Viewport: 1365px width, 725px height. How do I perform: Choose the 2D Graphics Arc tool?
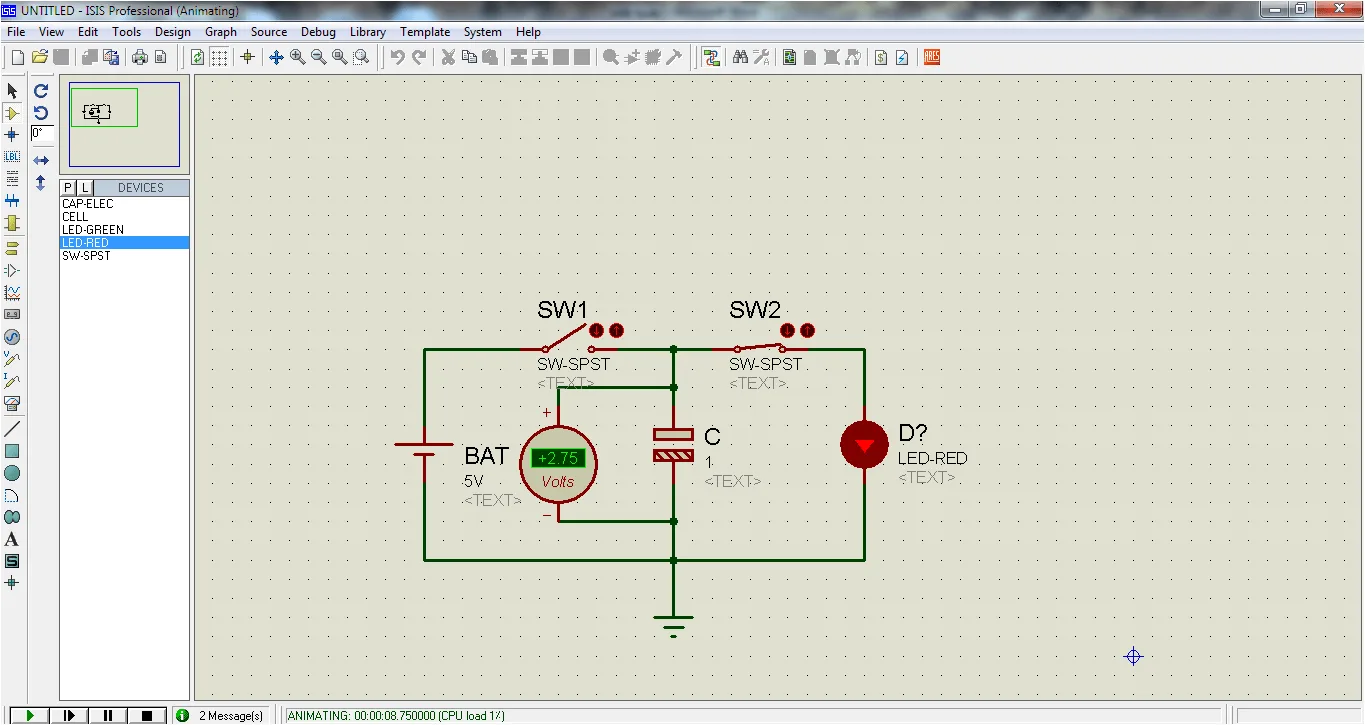[12, 495]
